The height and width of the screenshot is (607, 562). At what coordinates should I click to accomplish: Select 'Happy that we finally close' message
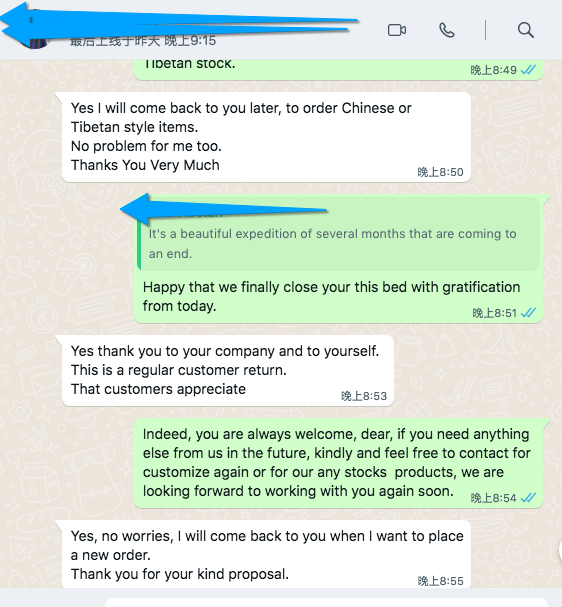[338, 258]
